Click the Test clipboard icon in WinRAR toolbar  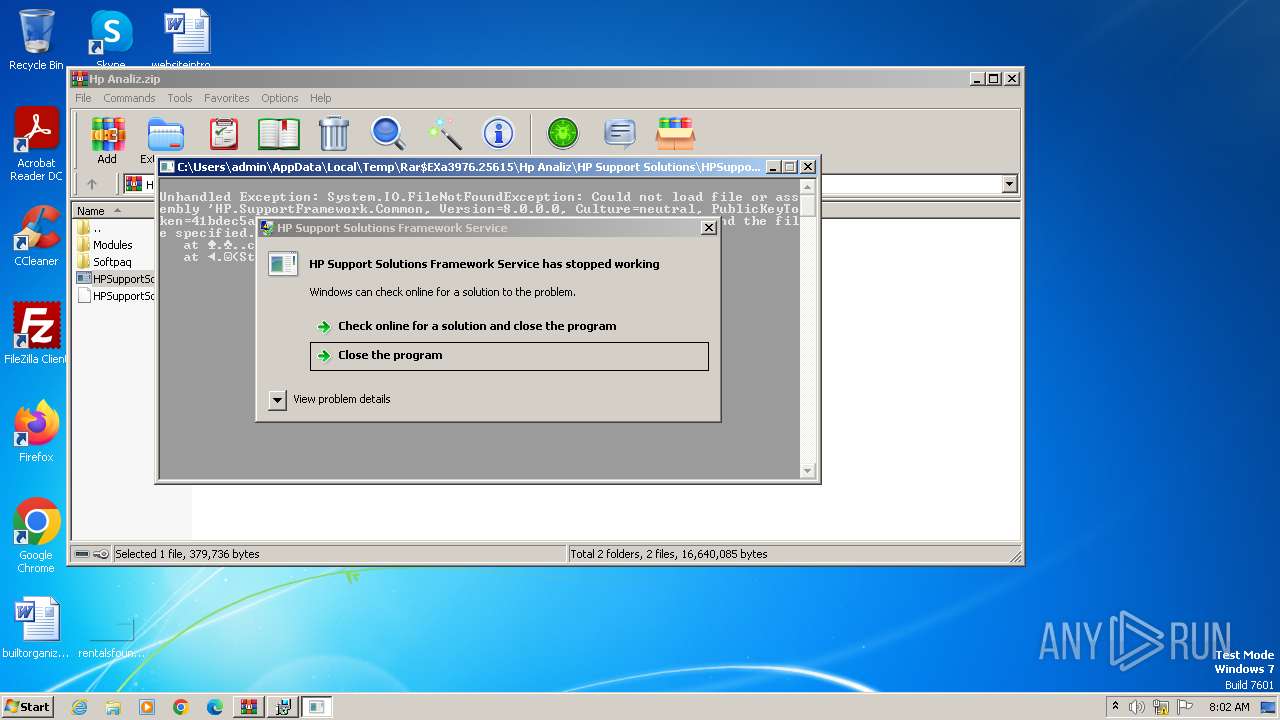point(224,133)
